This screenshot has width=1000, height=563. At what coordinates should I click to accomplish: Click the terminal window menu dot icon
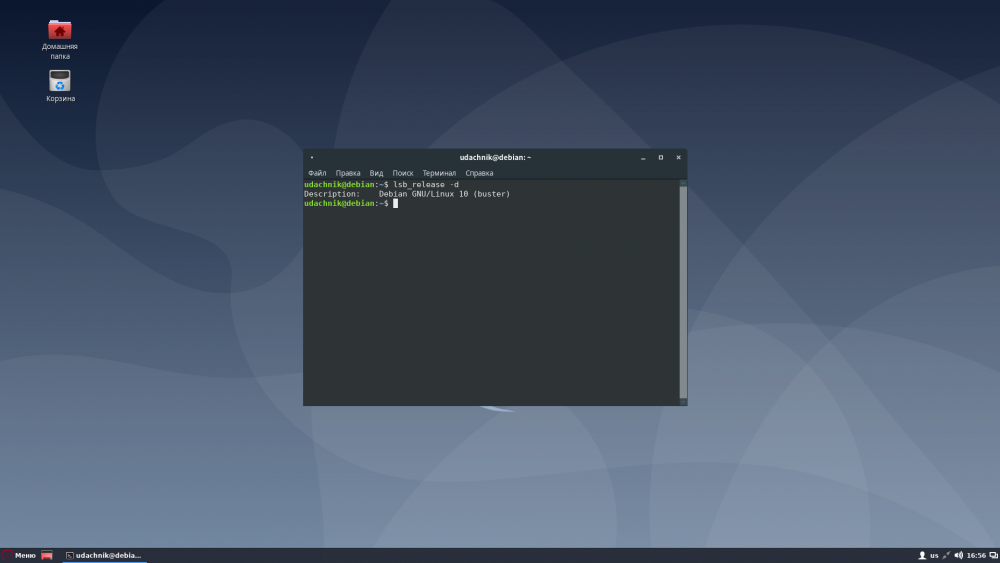tap(312, 157)
